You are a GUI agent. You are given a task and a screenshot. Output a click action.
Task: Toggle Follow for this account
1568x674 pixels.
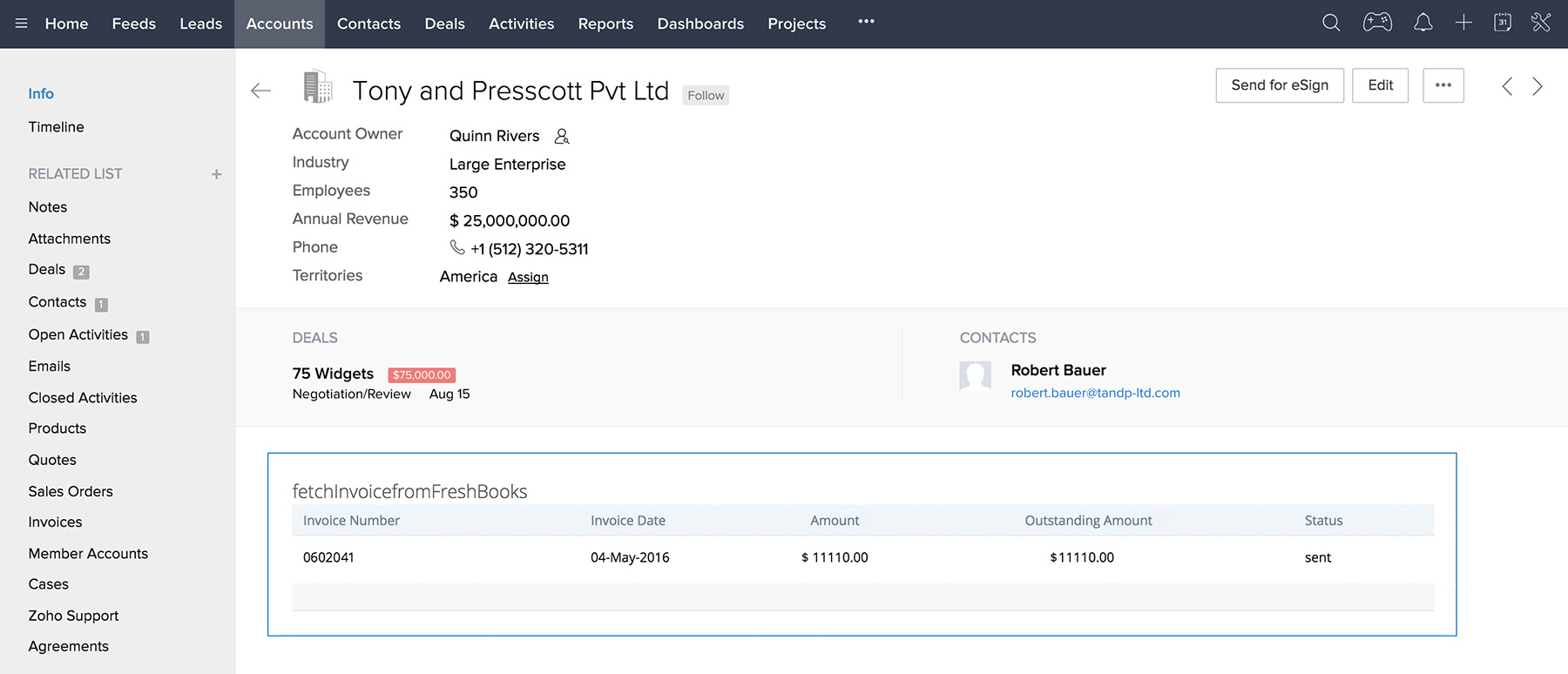706,96
